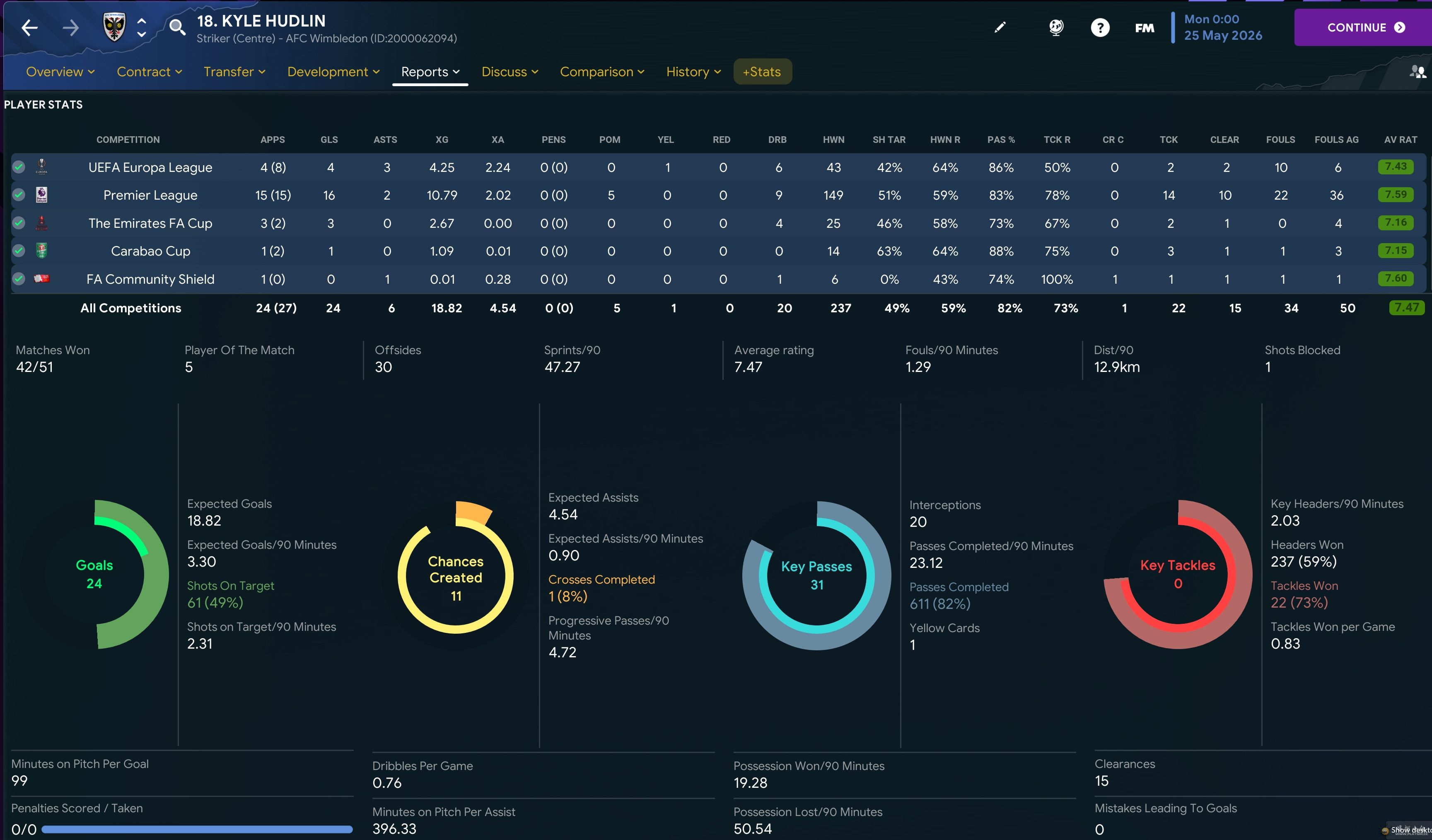This screenshot has height=840, width=1432.
Task: Open the Development tab
Action: click(333, 72)
